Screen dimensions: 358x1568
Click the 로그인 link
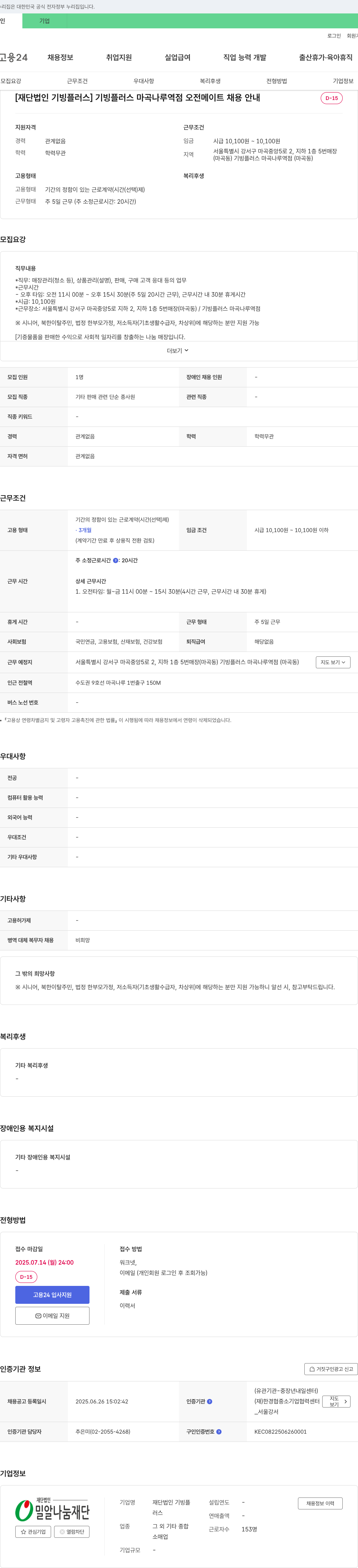click(x=334, y=36)
